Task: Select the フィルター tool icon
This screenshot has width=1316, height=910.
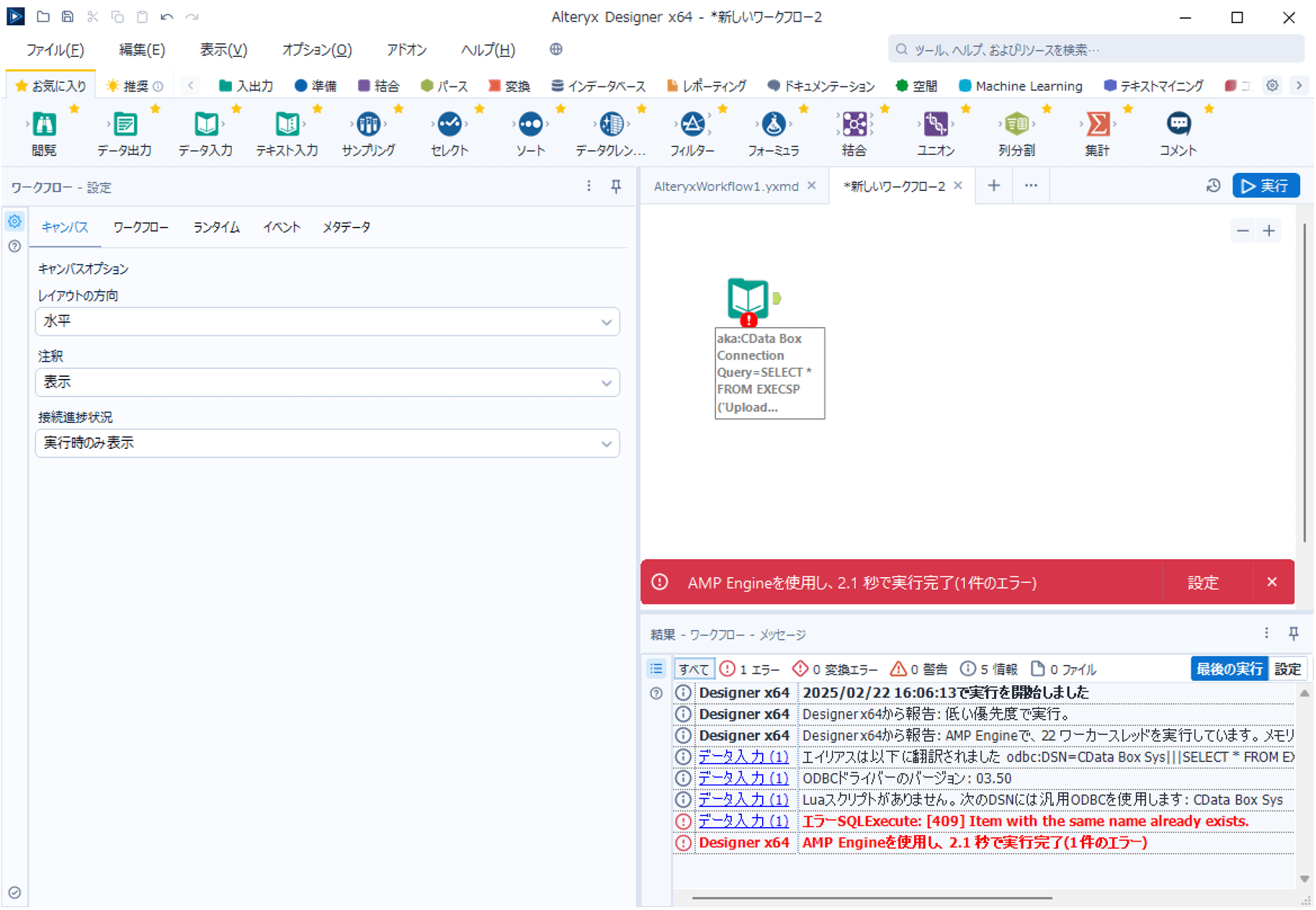Action: [692, 124]
